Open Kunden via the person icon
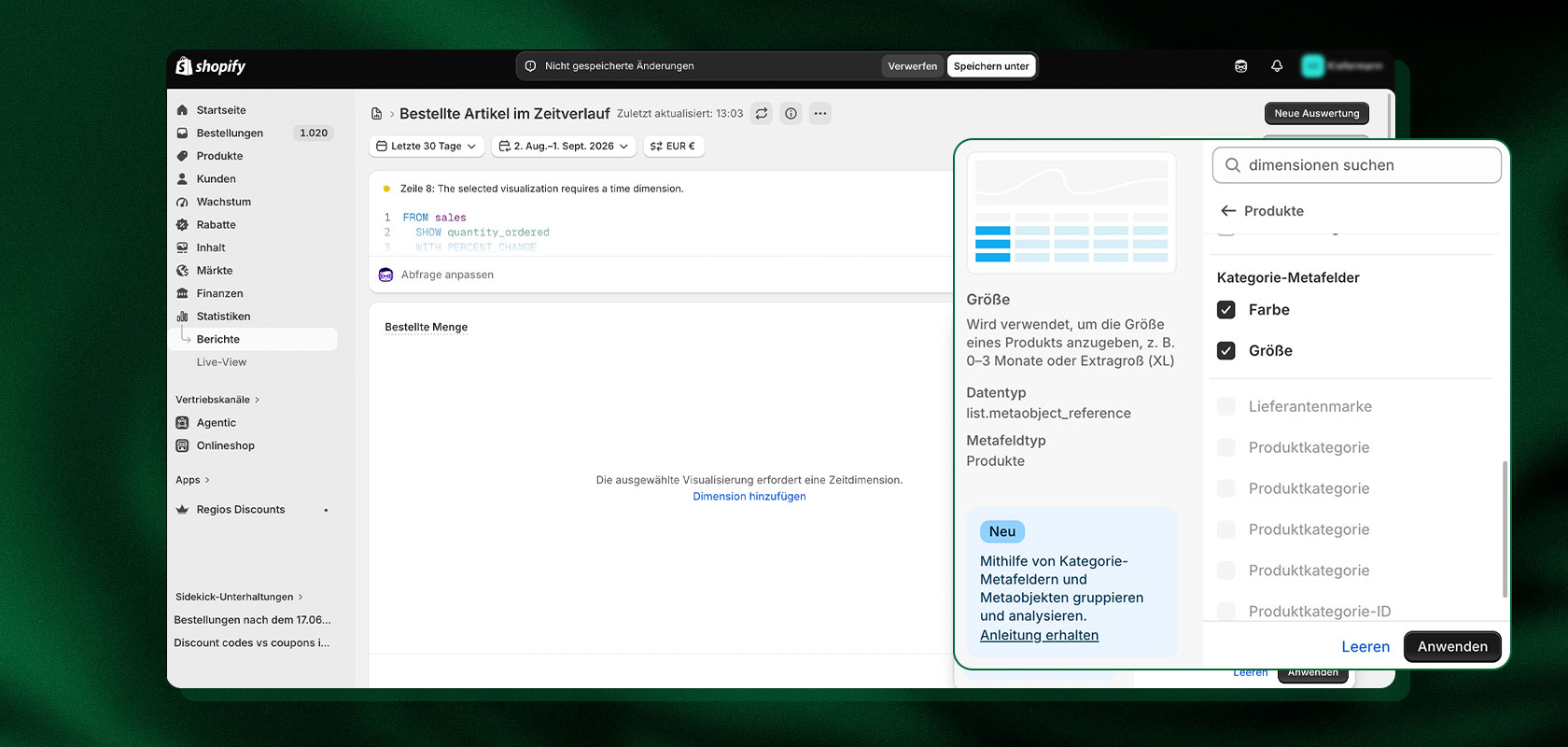The image size is (1568, 747). [x=183, y=179]
